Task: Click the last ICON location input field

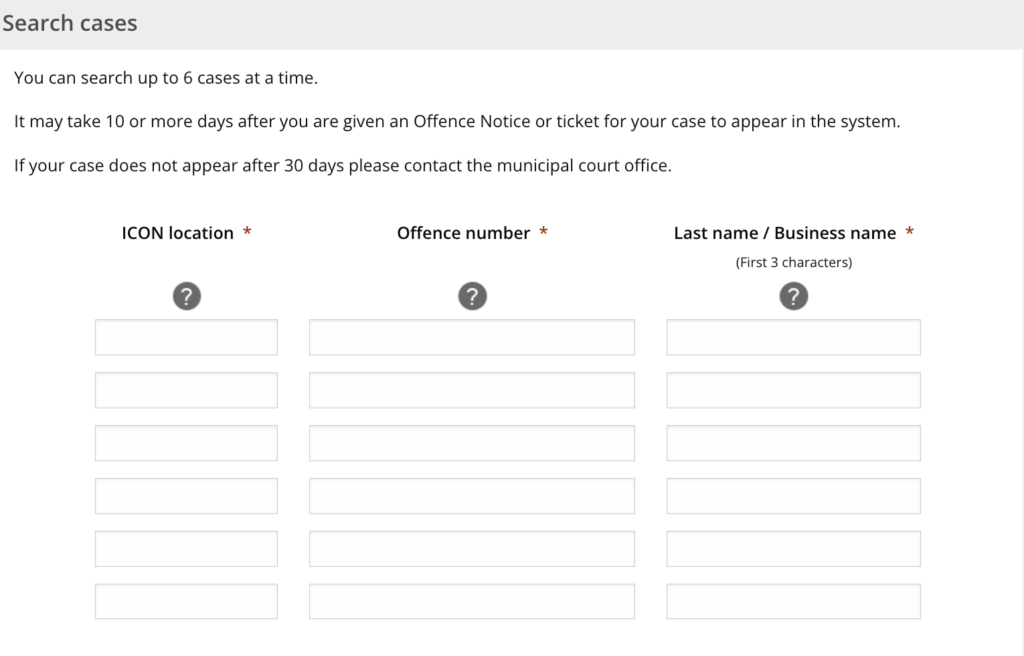Action: click(186, 600)
